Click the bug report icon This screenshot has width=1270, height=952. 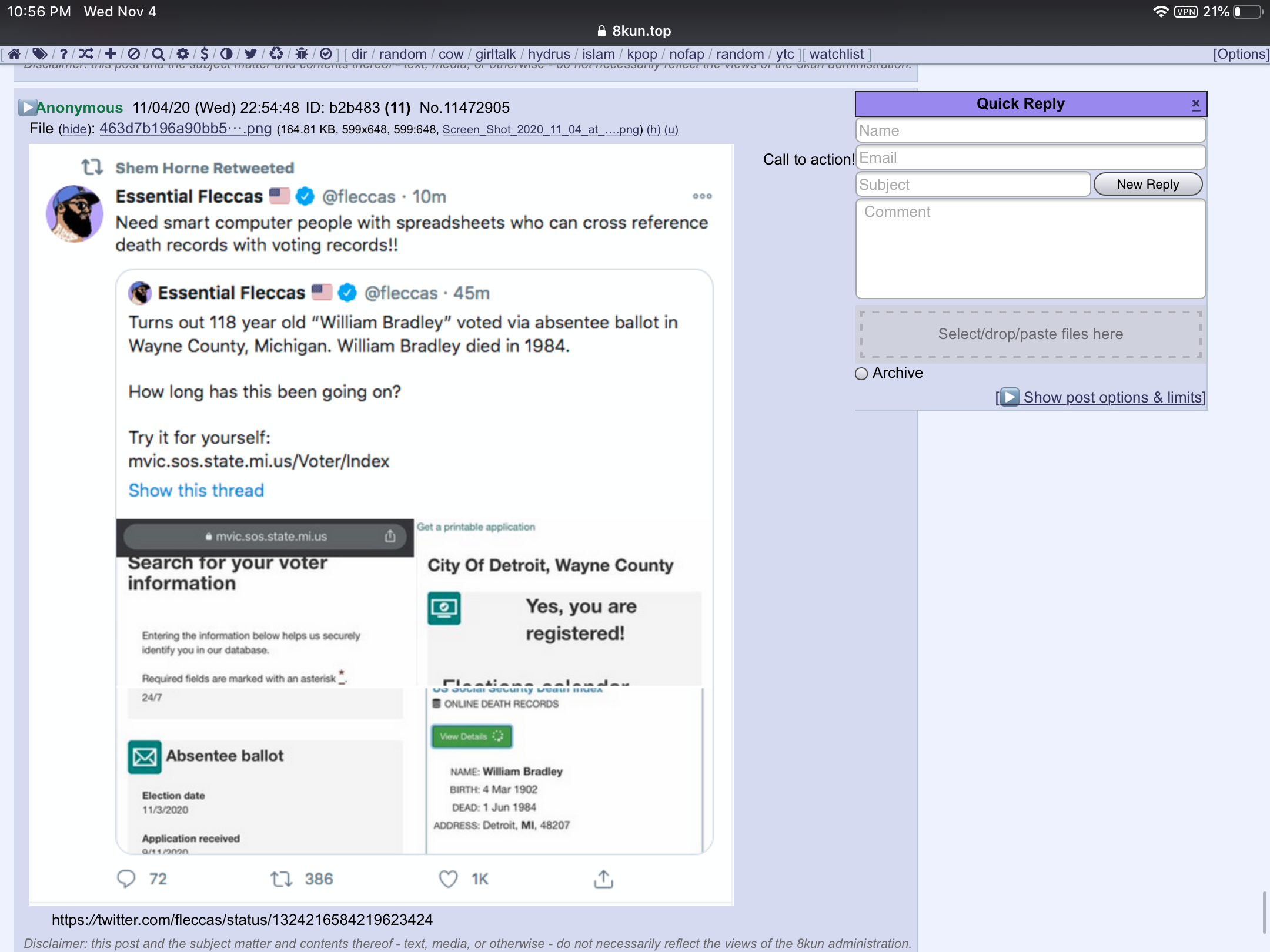302,54
